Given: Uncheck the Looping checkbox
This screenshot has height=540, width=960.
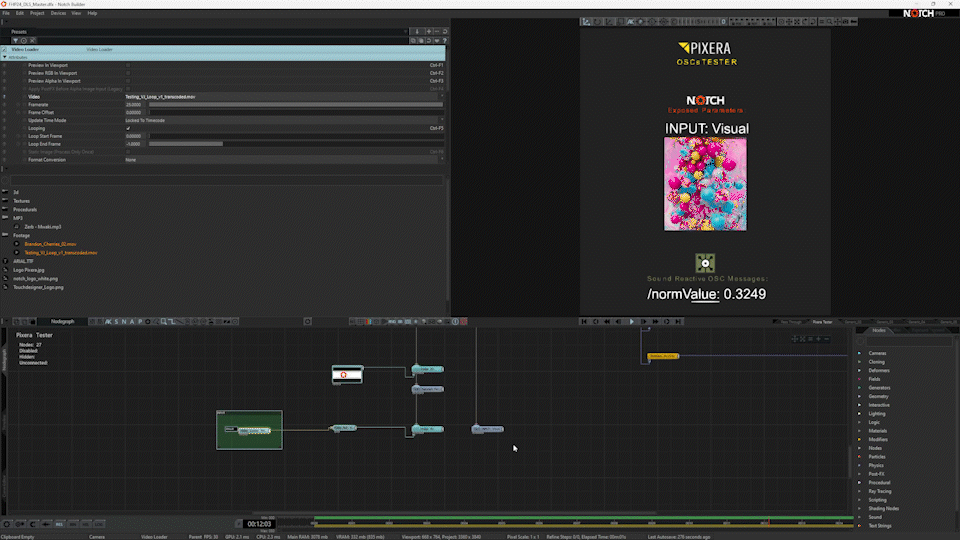Looking at the screenshot, I should click(x=128, y=129).
